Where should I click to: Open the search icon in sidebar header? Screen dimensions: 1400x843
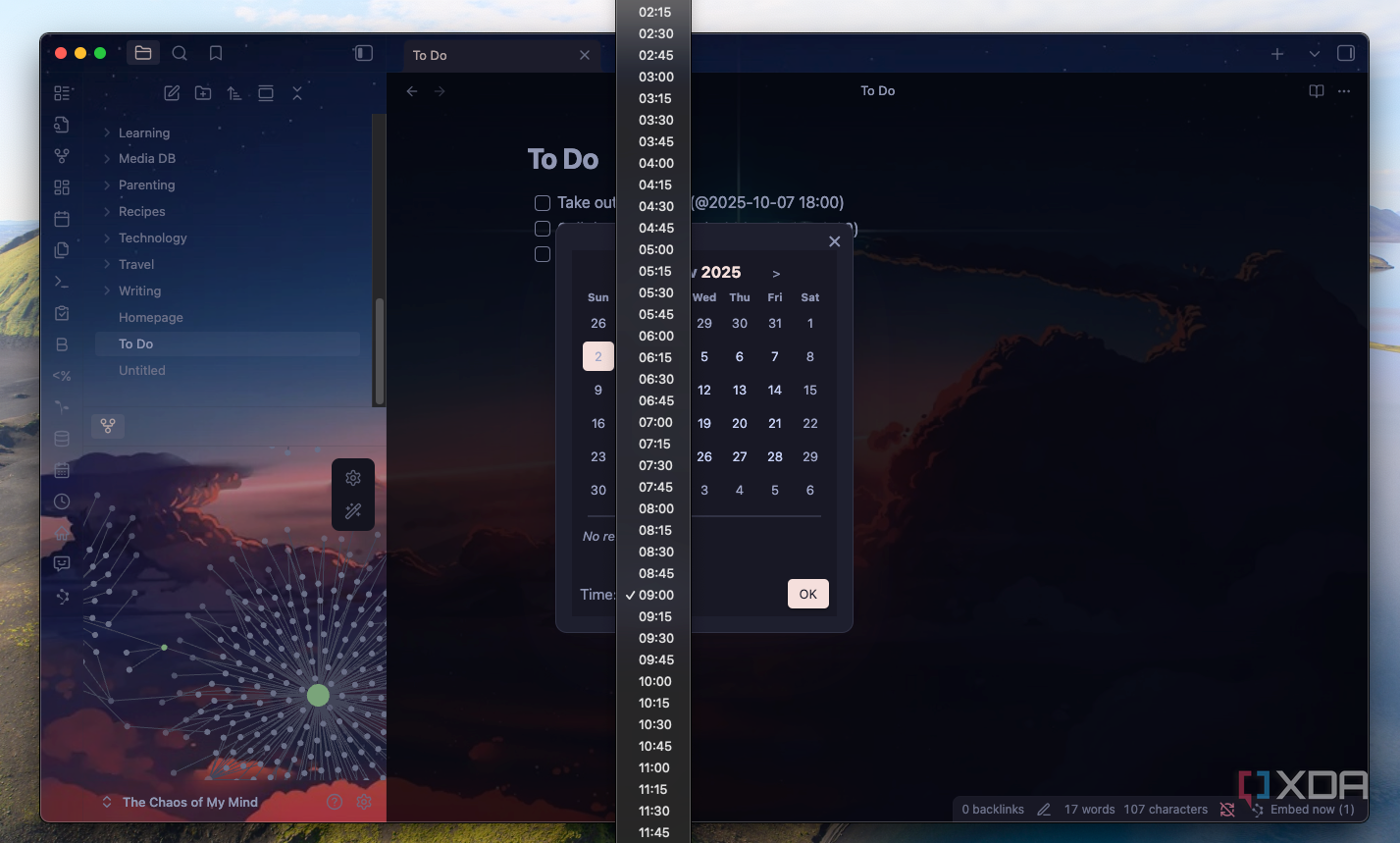point(180,53)
